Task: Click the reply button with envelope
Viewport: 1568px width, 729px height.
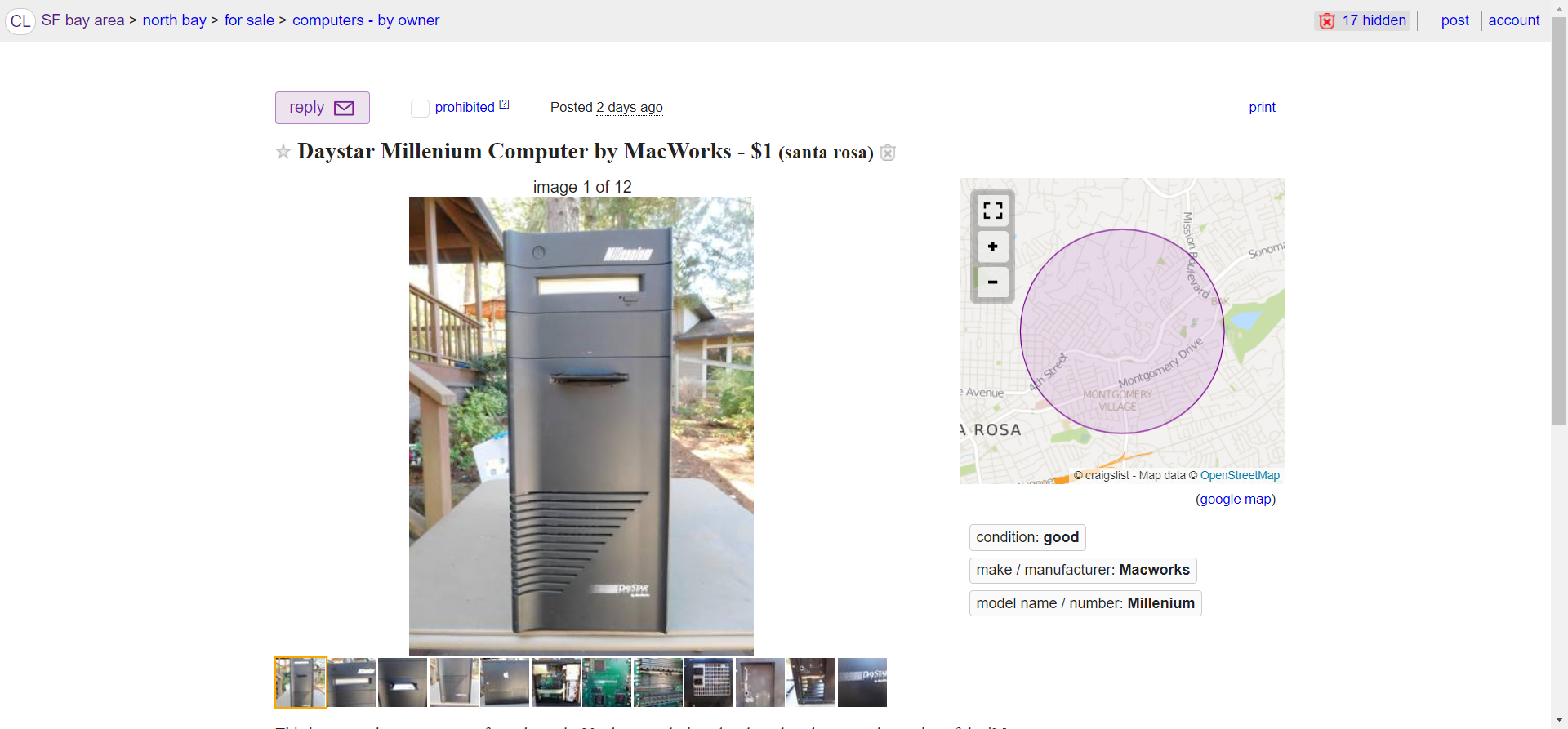Action: [x=323, y=108]
